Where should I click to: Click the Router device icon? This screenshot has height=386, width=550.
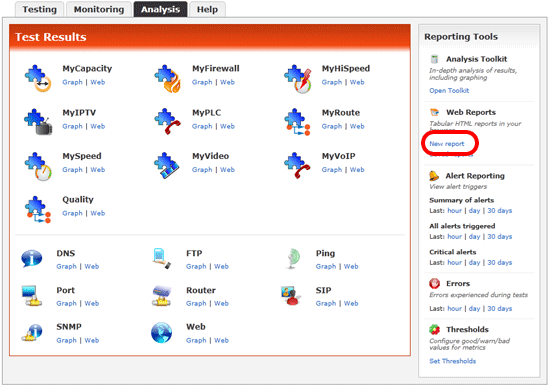coord(162,295)
